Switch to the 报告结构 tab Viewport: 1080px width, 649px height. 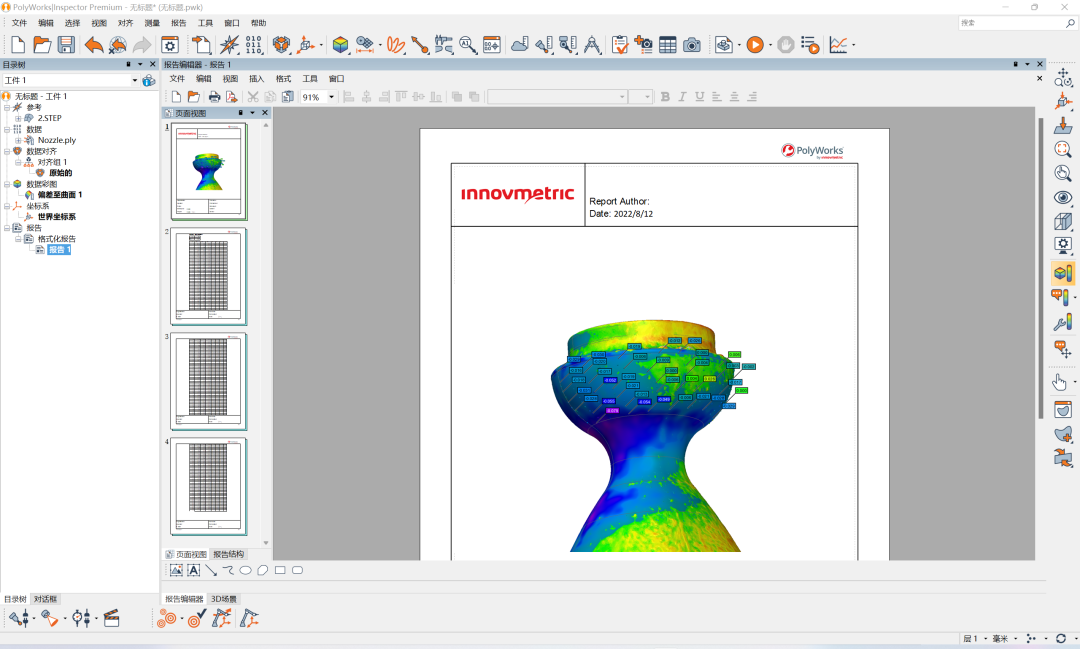click(228, 554)
